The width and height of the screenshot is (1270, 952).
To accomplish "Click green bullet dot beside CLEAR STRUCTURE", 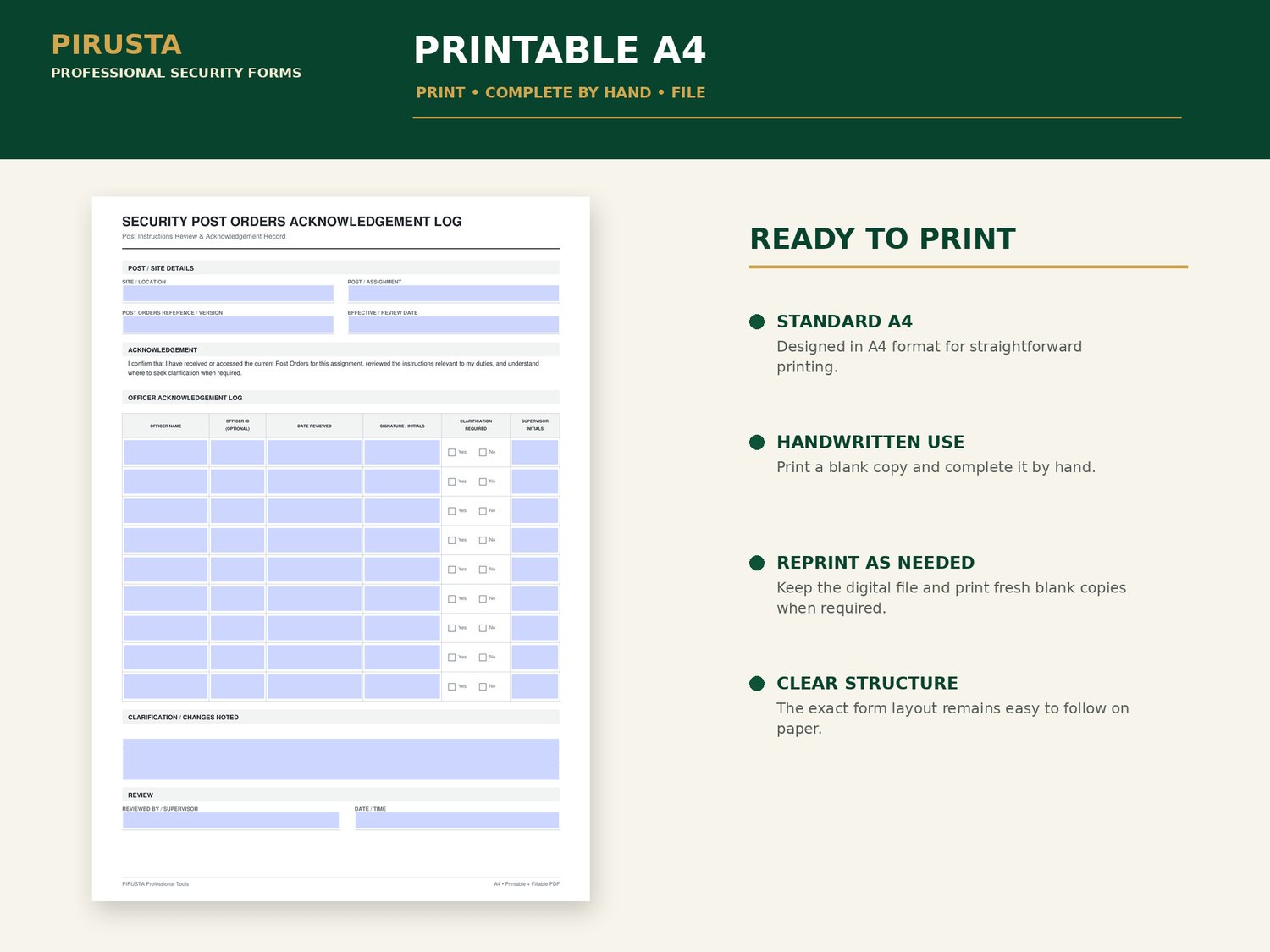I will pyautogui.click(x=757, y=683).
